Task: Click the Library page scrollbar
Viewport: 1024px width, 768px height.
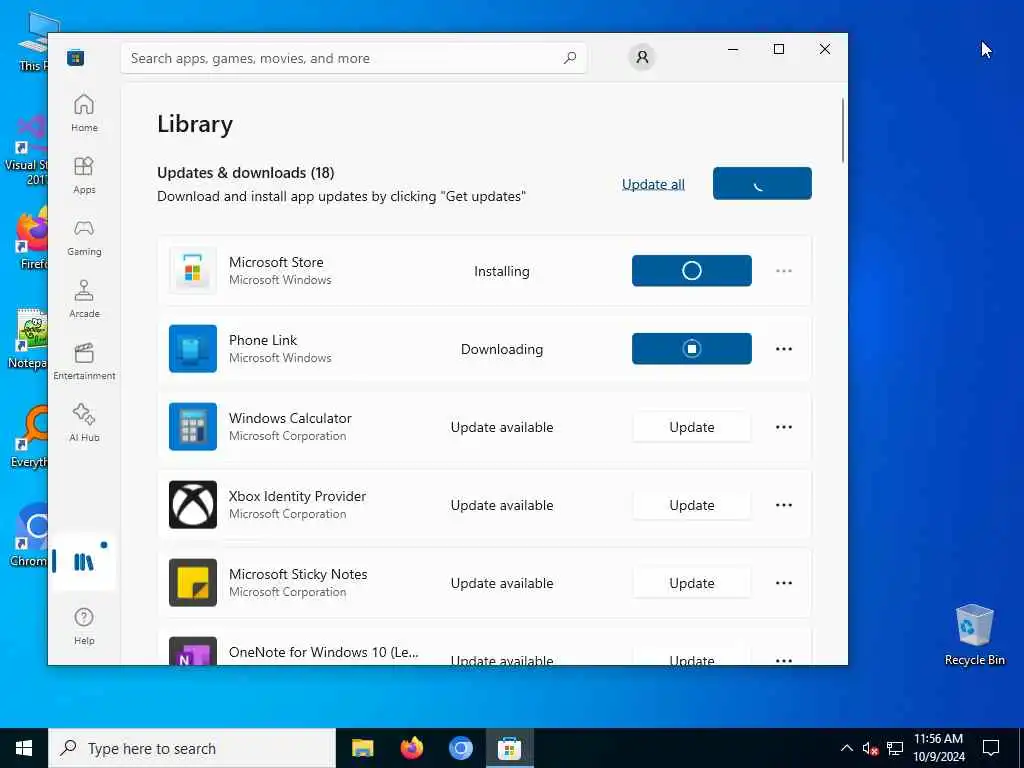Action: [842, 130]
